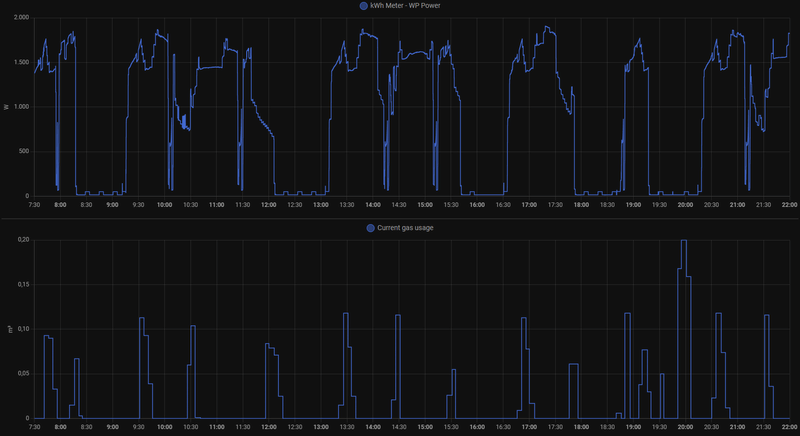Screen dimensions: 800x436
Task: Click the 0,15 label on the gas chart axis
Action: [23, 285]
